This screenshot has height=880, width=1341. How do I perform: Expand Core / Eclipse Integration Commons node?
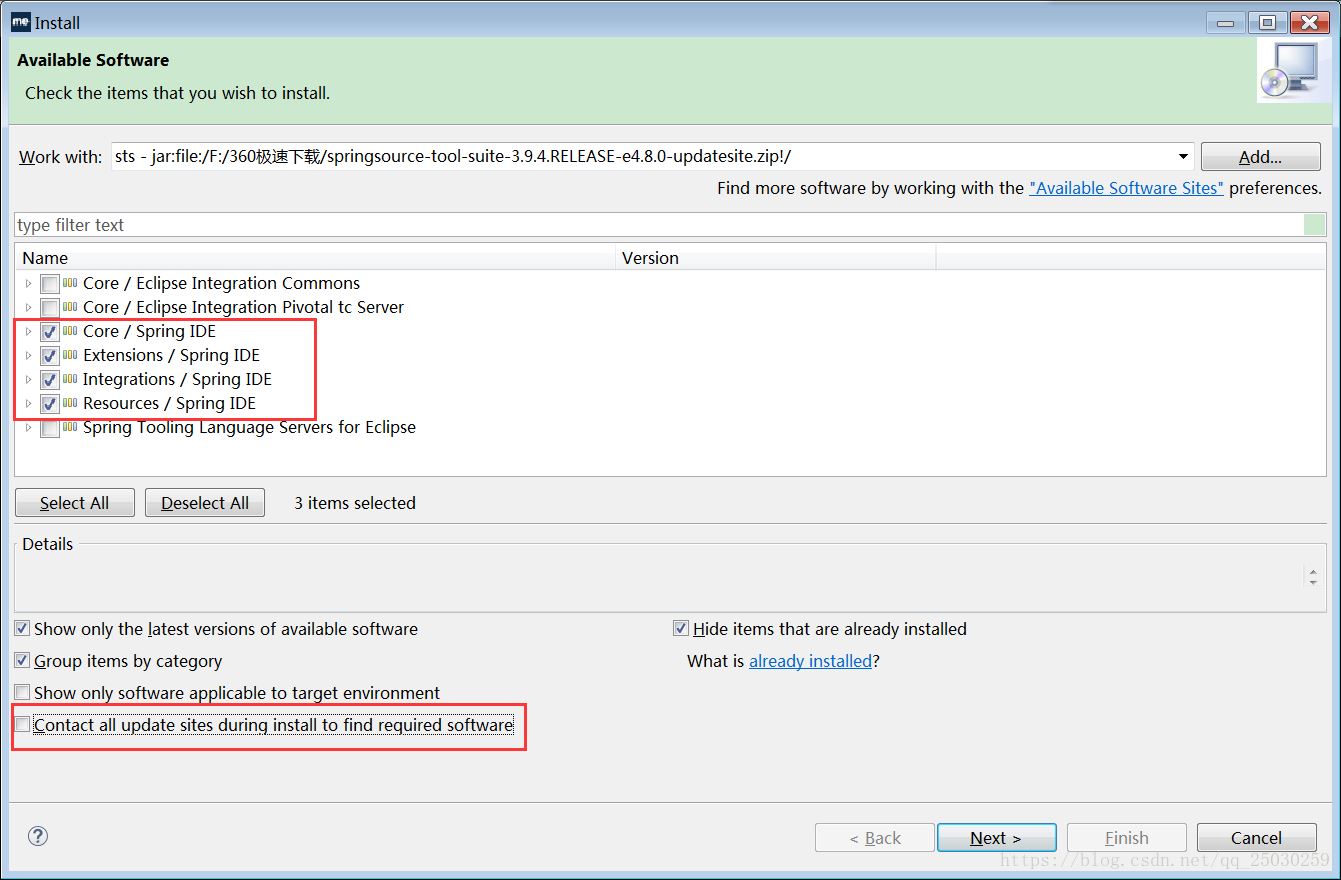[28, 284]
